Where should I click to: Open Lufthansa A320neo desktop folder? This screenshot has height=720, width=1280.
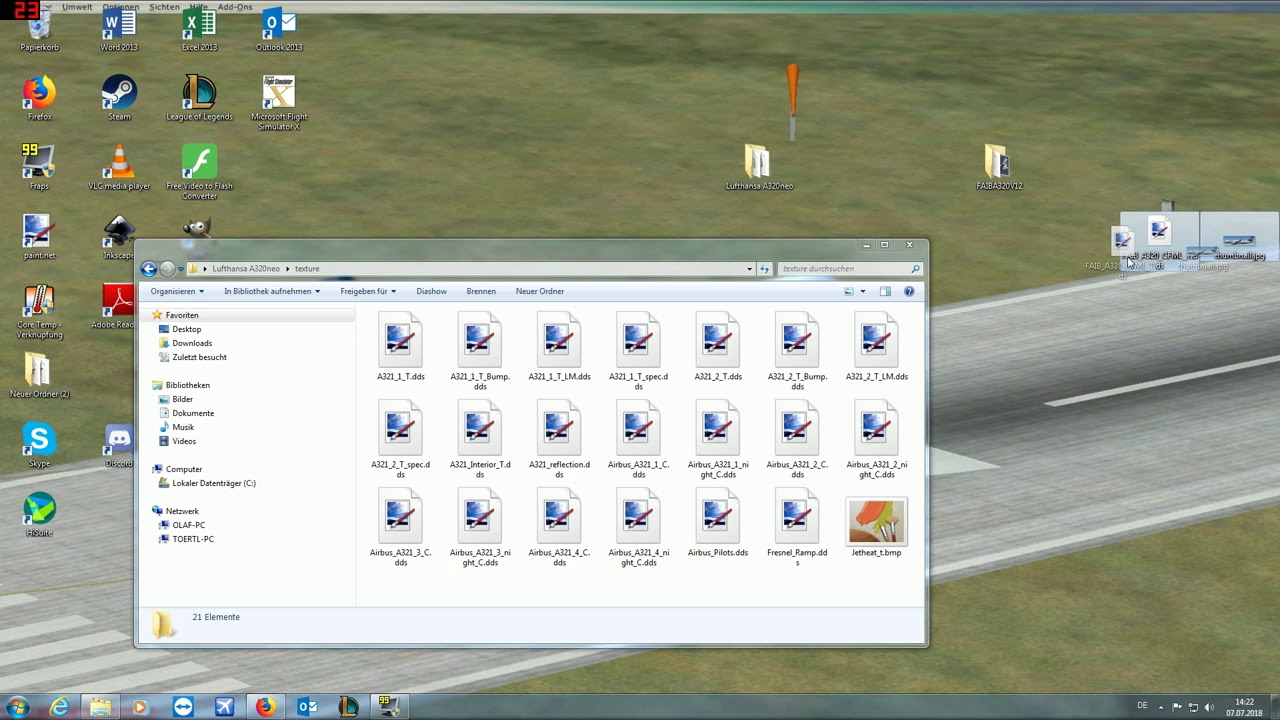coord(759,167)
